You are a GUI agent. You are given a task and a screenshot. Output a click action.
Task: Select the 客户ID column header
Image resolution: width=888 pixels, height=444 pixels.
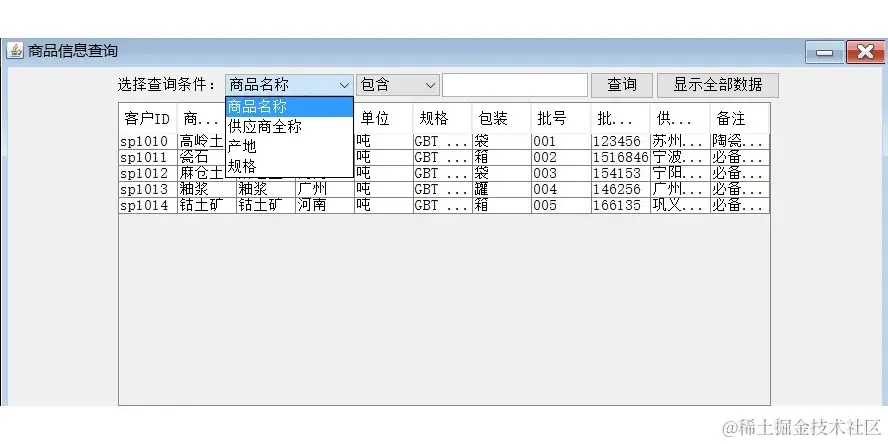click(148, 118)
